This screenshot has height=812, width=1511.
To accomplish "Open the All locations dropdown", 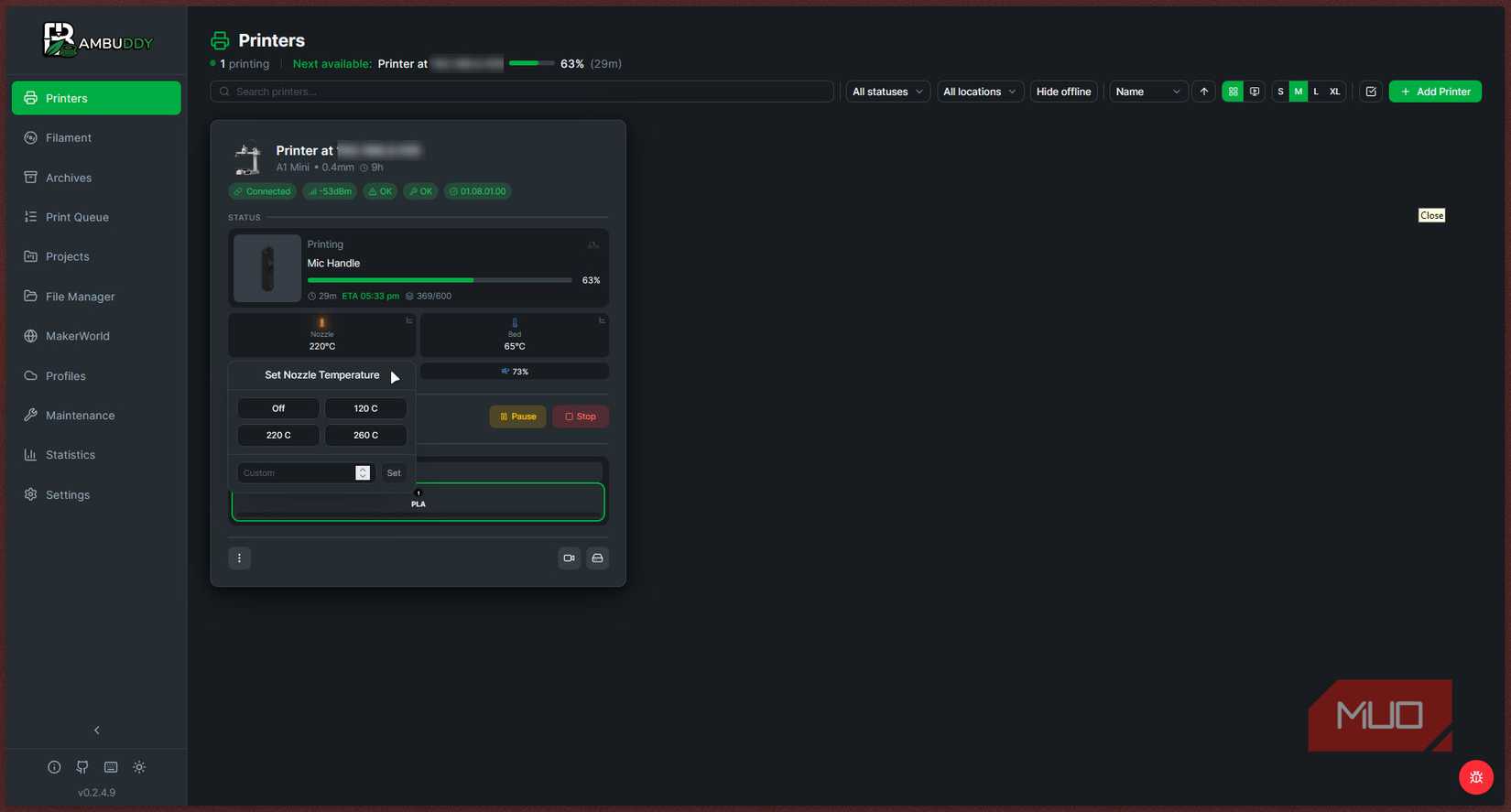I will tap(980, 92).
